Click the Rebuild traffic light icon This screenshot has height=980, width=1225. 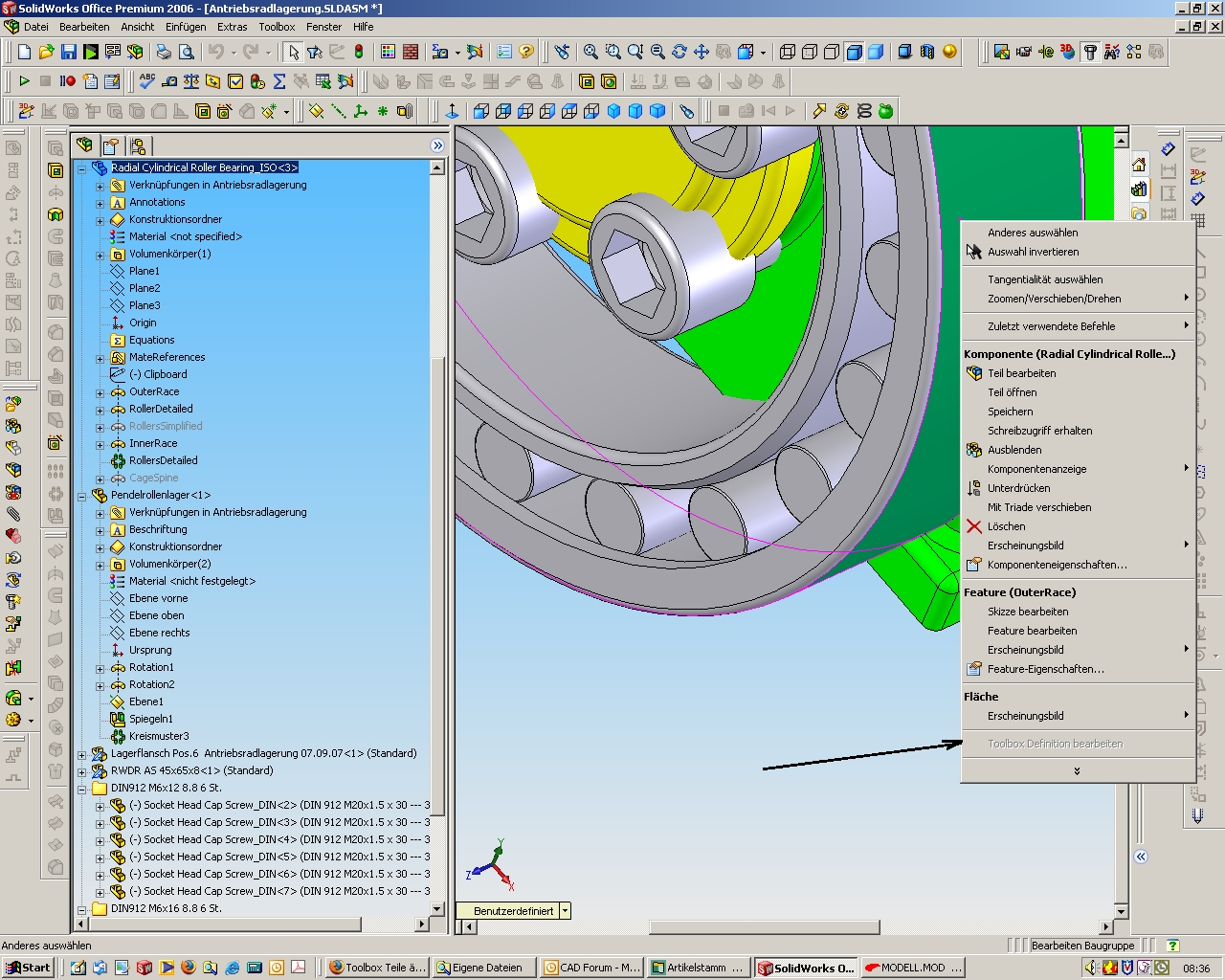(359, 52)
